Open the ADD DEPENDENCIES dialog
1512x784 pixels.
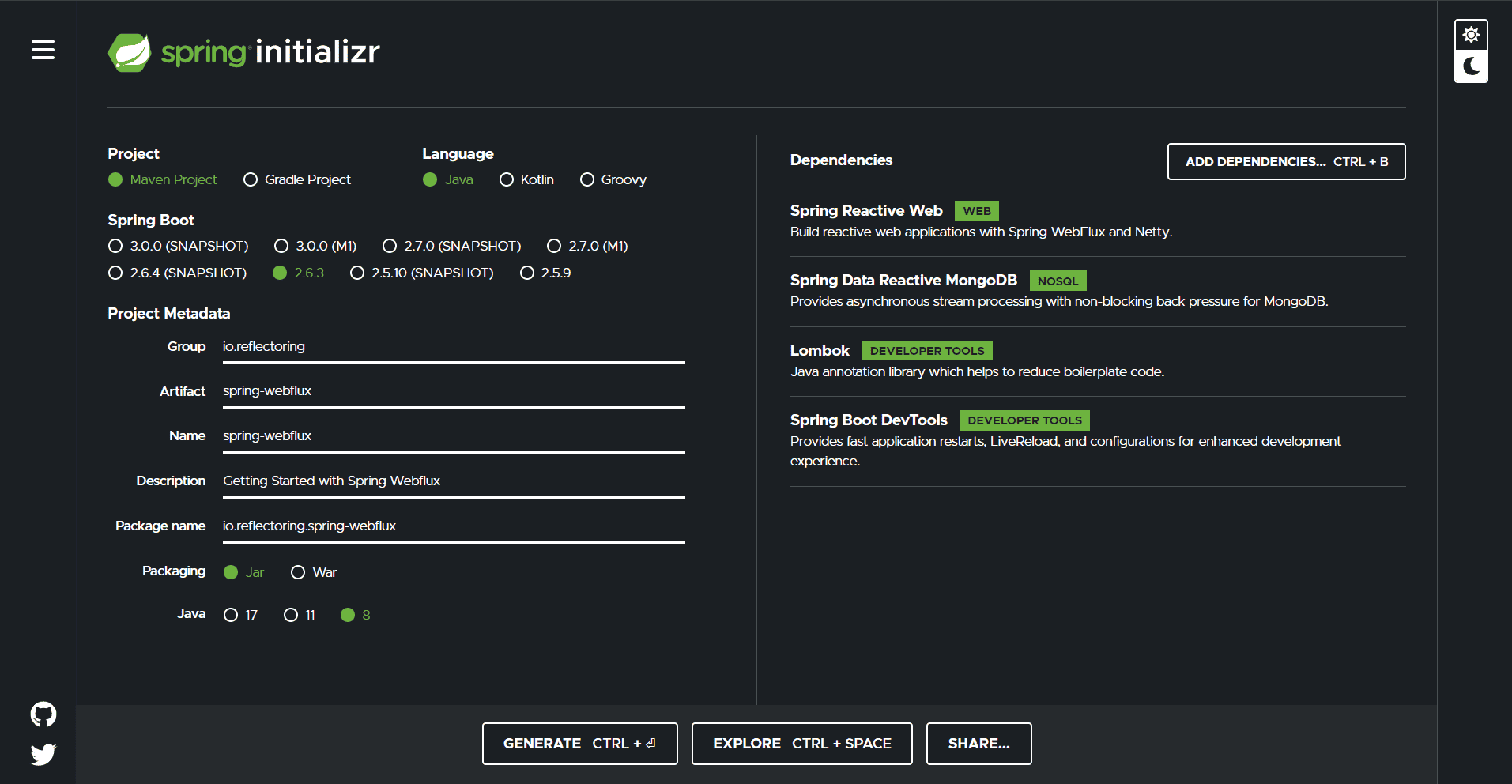coord(1285,161)
